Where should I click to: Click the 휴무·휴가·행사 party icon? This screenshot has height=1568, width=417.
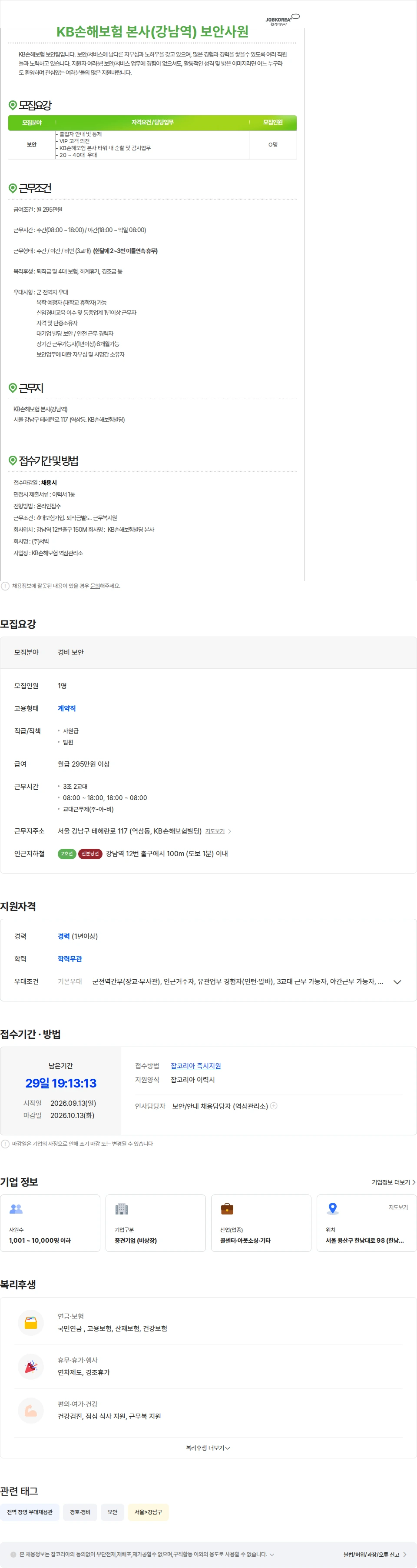click(x=31, y=1367)
